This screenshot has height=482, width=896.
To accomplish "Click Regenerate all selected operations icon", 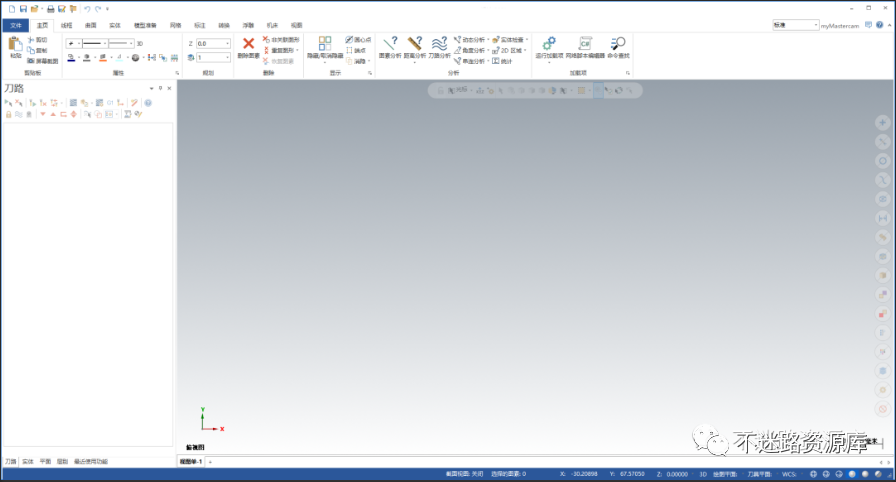I will tap(33, 103).
